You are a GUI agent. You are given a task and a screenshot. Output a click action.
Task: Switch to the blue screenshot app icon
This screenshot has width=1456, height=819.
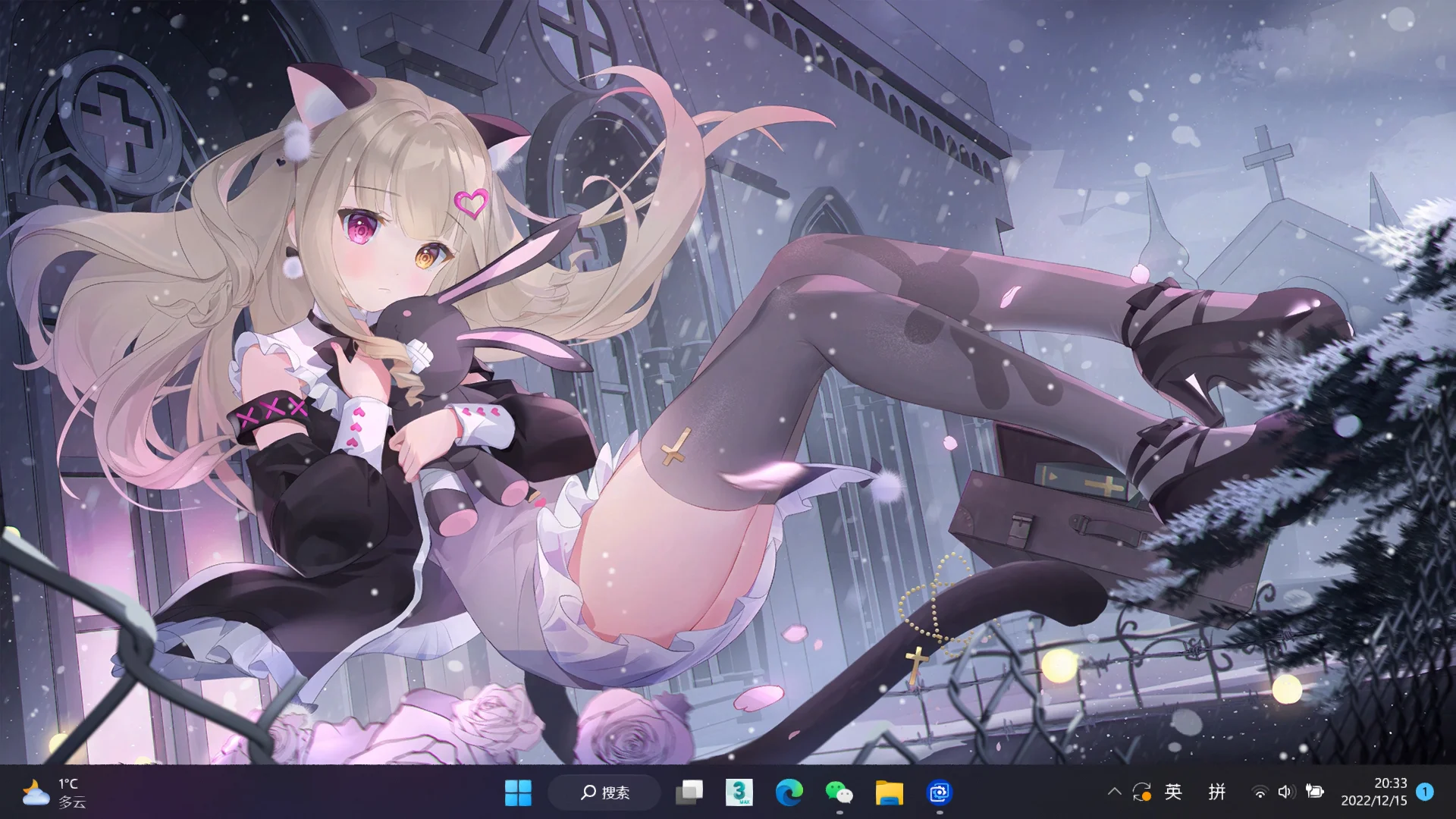click(x=940, y=792)
